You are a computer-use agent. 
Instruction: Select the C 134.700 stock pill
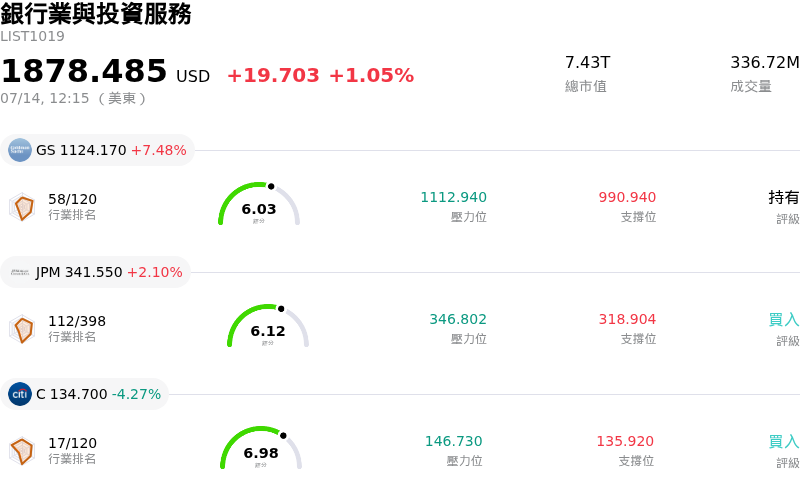pos(85,394)
